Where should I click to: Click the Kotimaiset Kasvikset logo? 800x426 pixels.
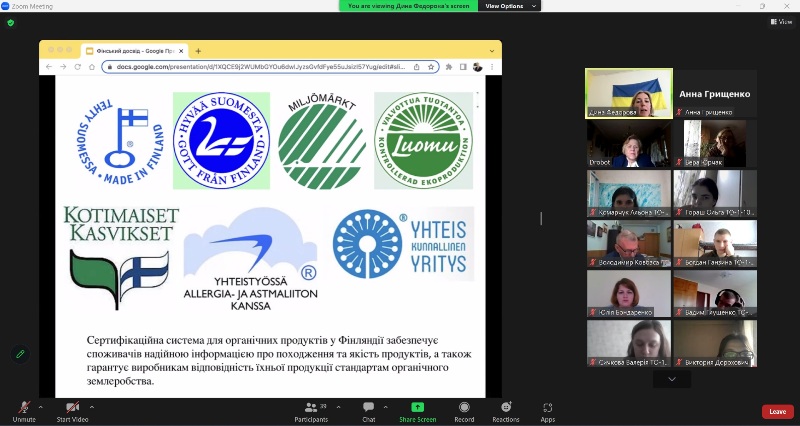coord(121,258)
